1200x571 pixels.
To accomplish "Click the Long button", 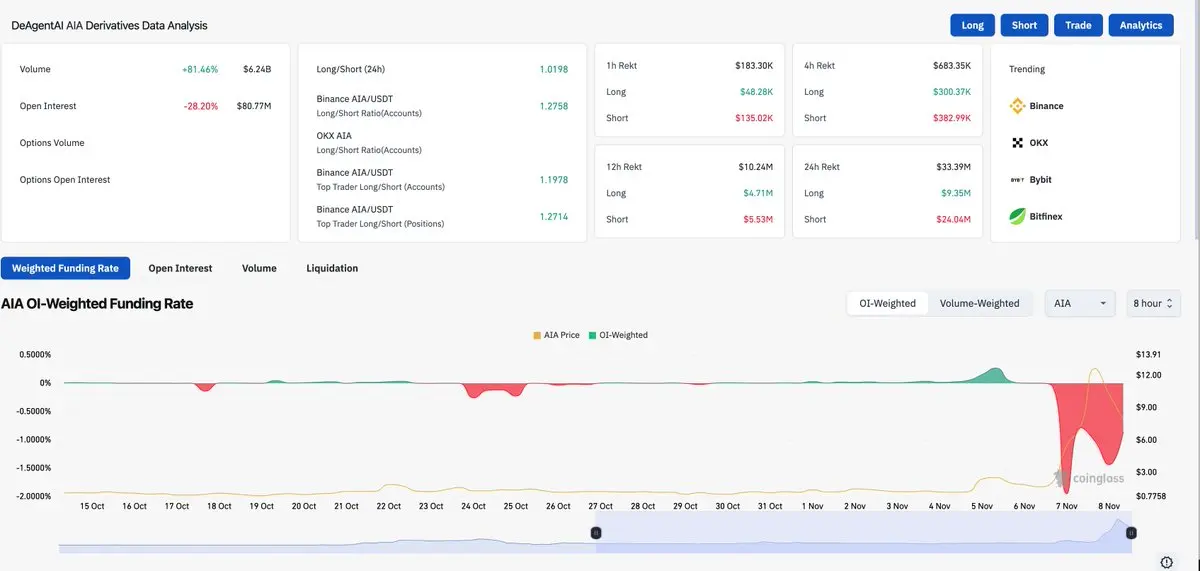I will point(972,25).
